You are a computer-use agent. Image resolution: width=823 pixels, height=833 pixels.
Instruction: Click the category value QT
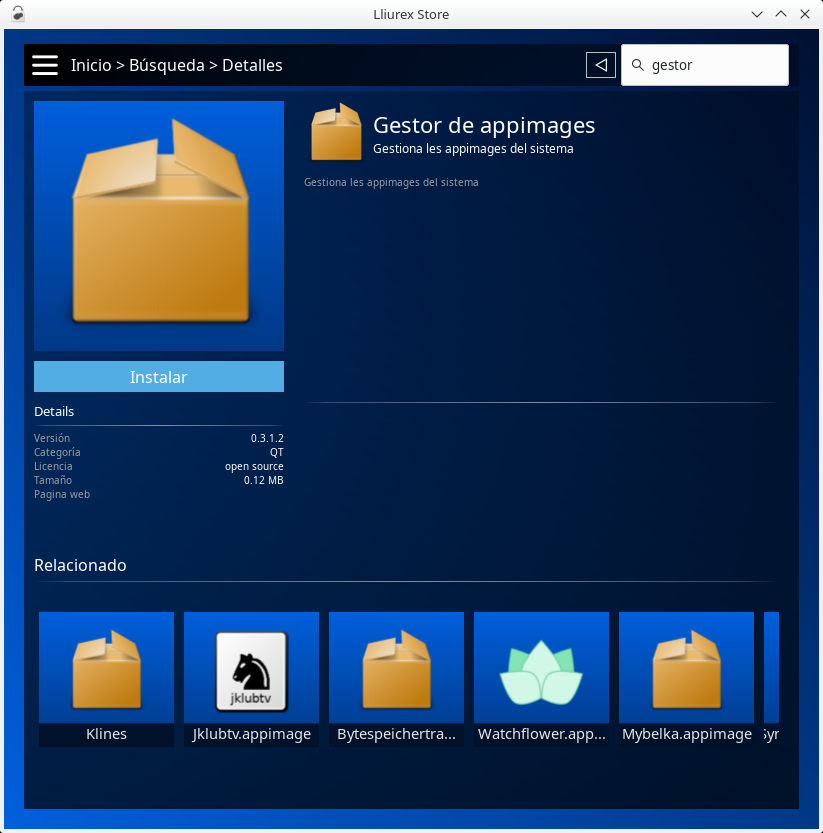click(276, 453)
